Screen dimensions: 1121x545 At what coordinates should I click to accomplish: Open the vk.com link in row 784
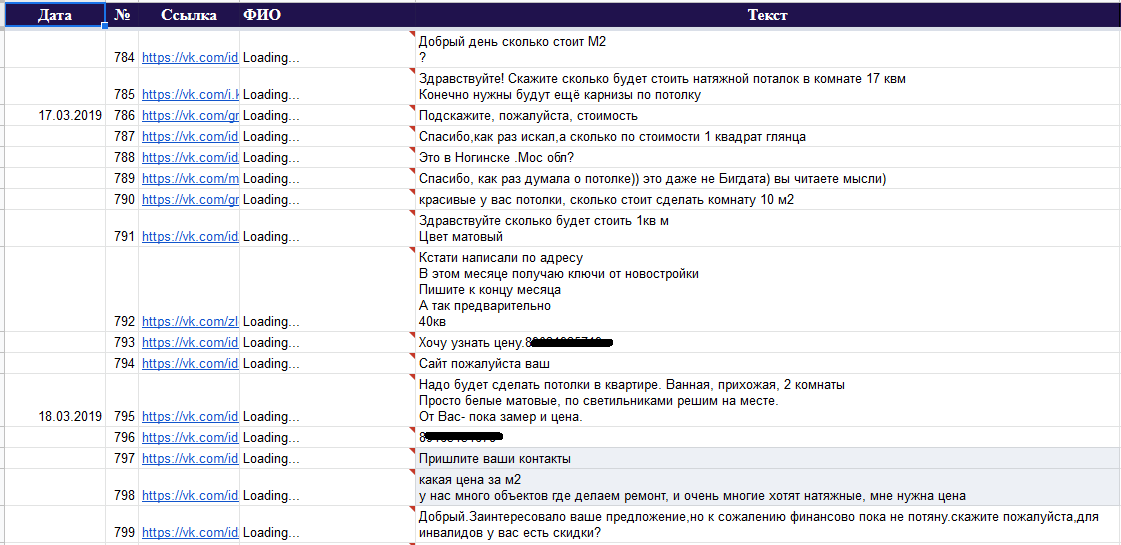[189, 58]
